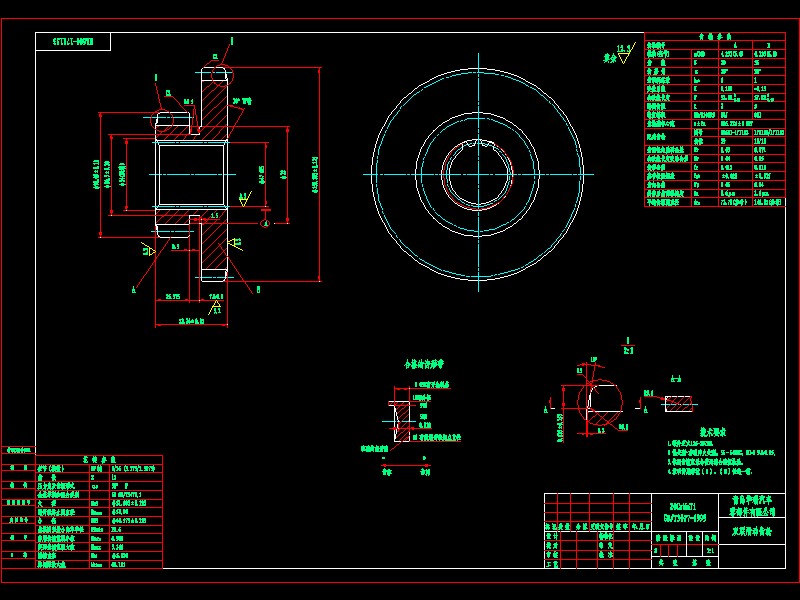Select the synchronizer tooth profile detail sketch

pyautogui.click(x=402, y=421)
